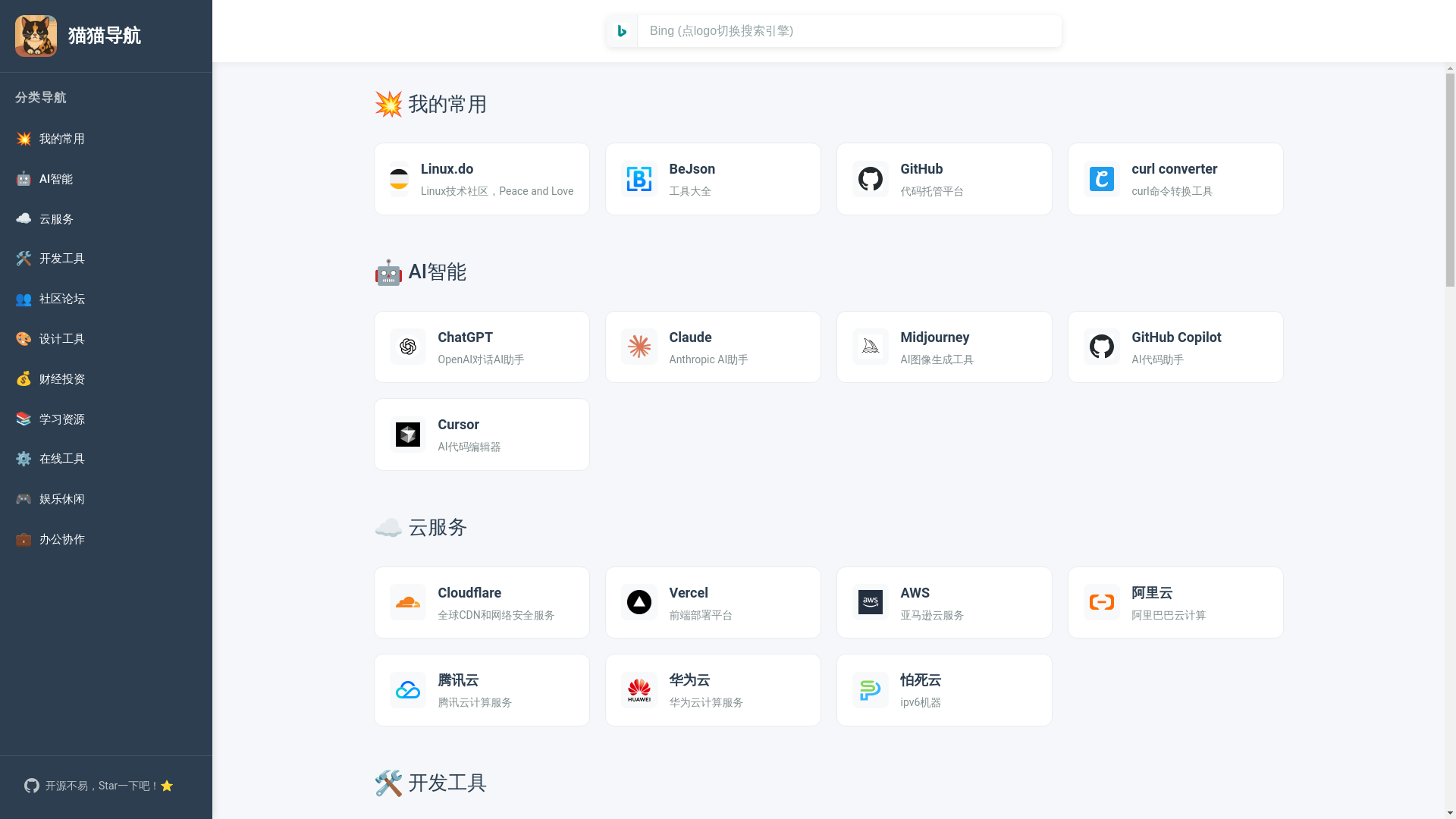Click the GitHub Copilot card icon
1456x819 pixels.
[1102, 347]
